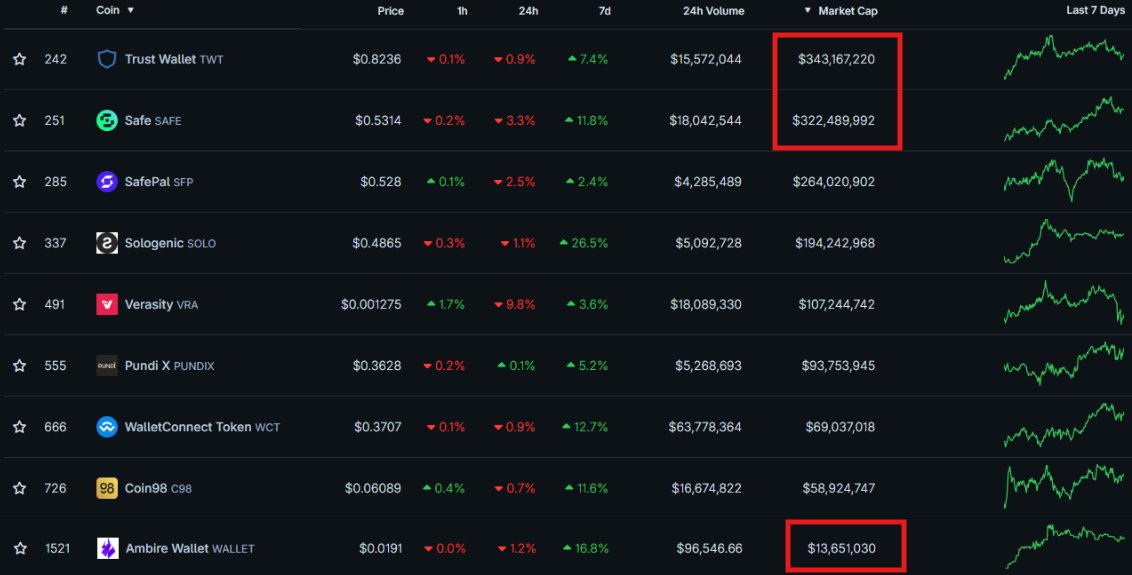Add Verasity to favorites star
This screenshot has width=1132, height=575.
19,305
